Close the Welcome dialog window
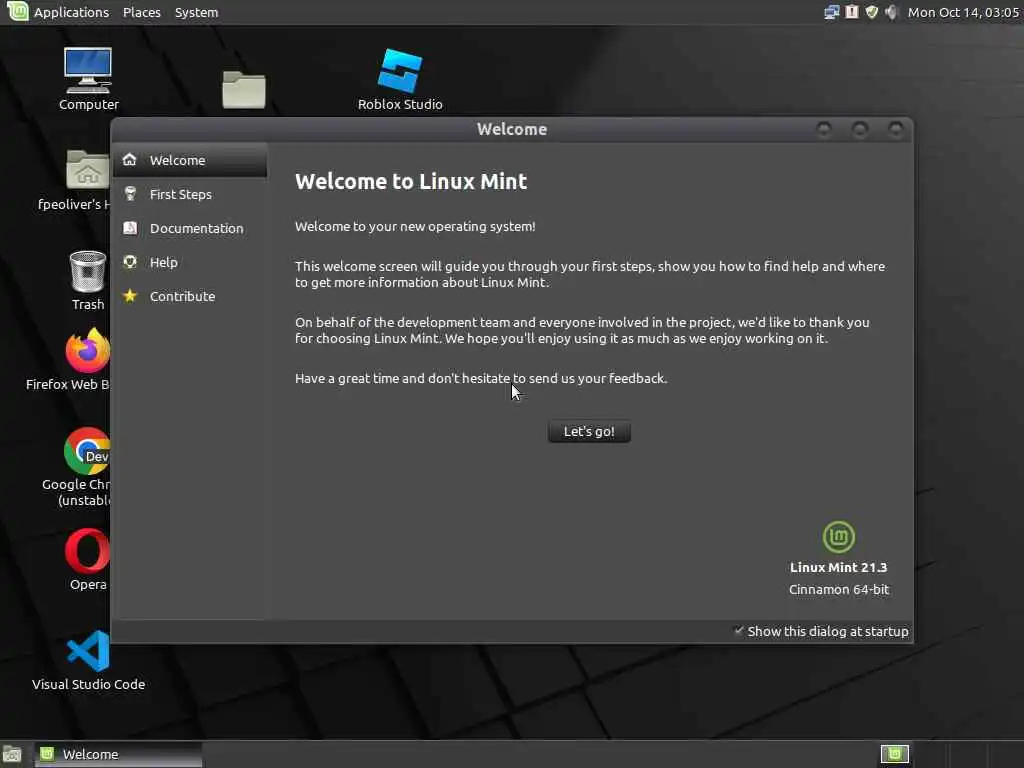 [895, 129]
